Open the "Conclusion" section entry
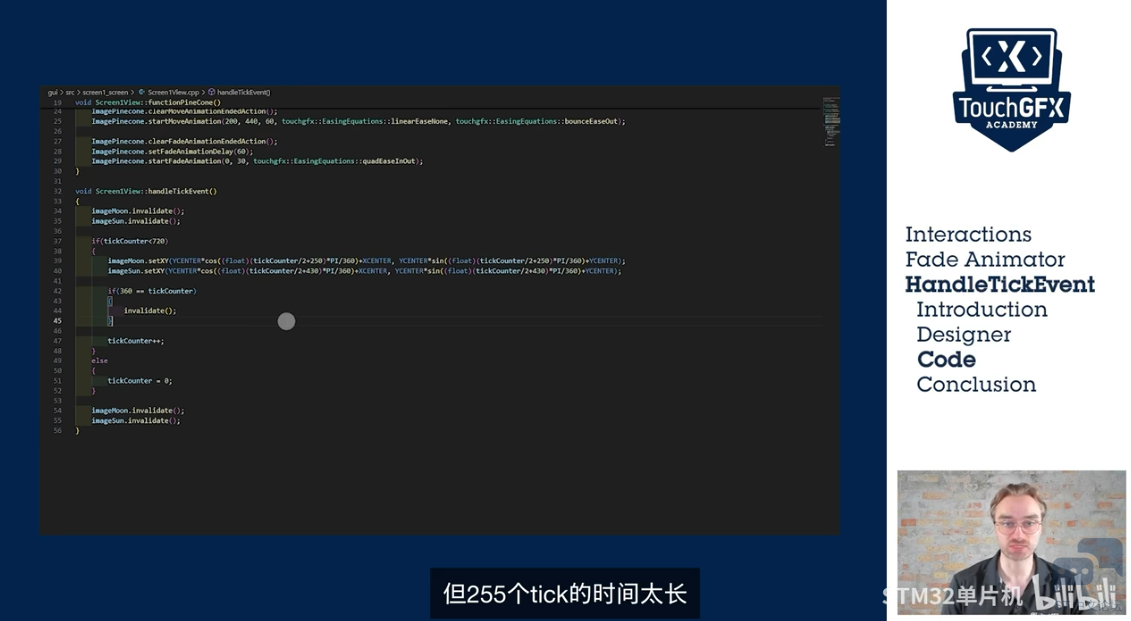This screenshot has width=1131, height=621. 976,385
